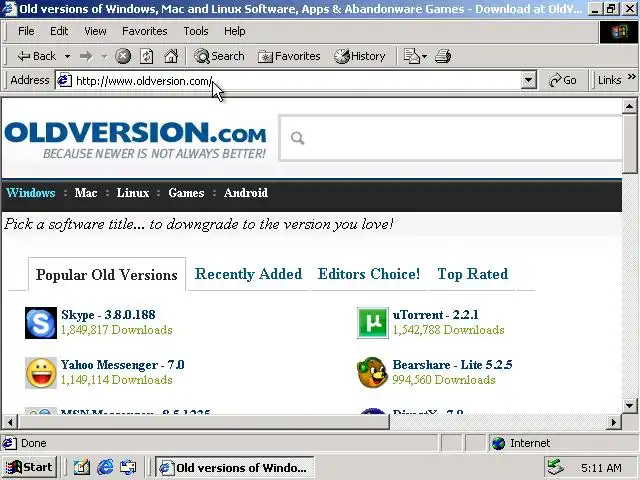Stop loading with the Stop icon
The image size is (640, 480).
[122, 56]
